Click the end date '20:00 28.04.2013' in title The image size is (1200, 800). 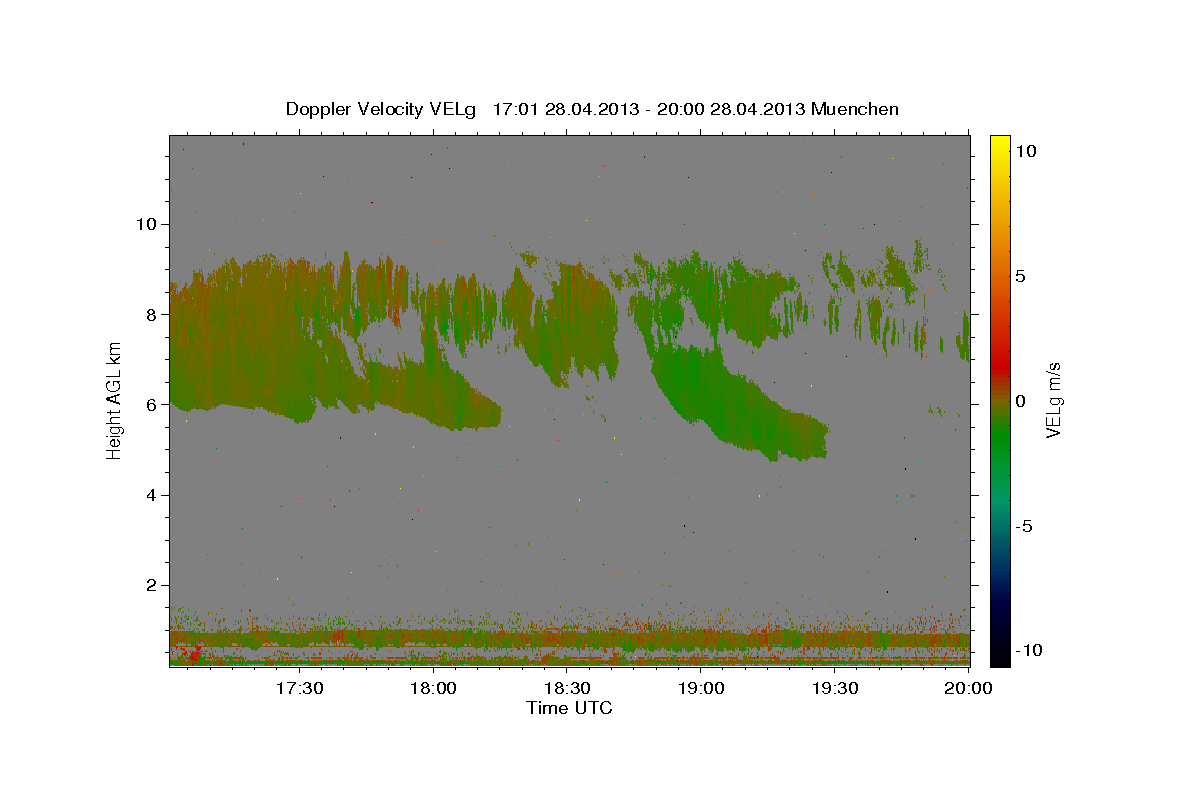(x=732, y=109)
